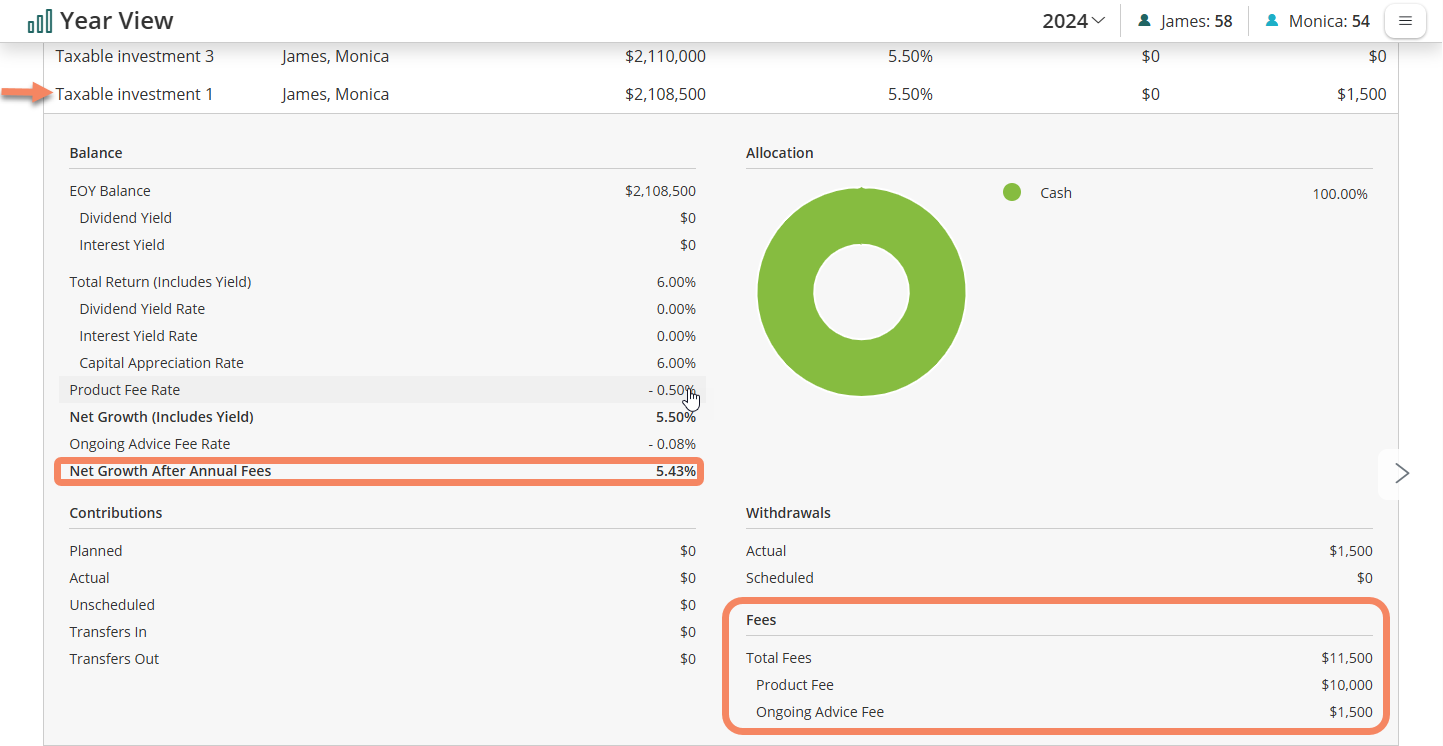This screenshot has width=1443, height=746.
Task: Open the 2024 year dropdown
Action: point(1074,21)
